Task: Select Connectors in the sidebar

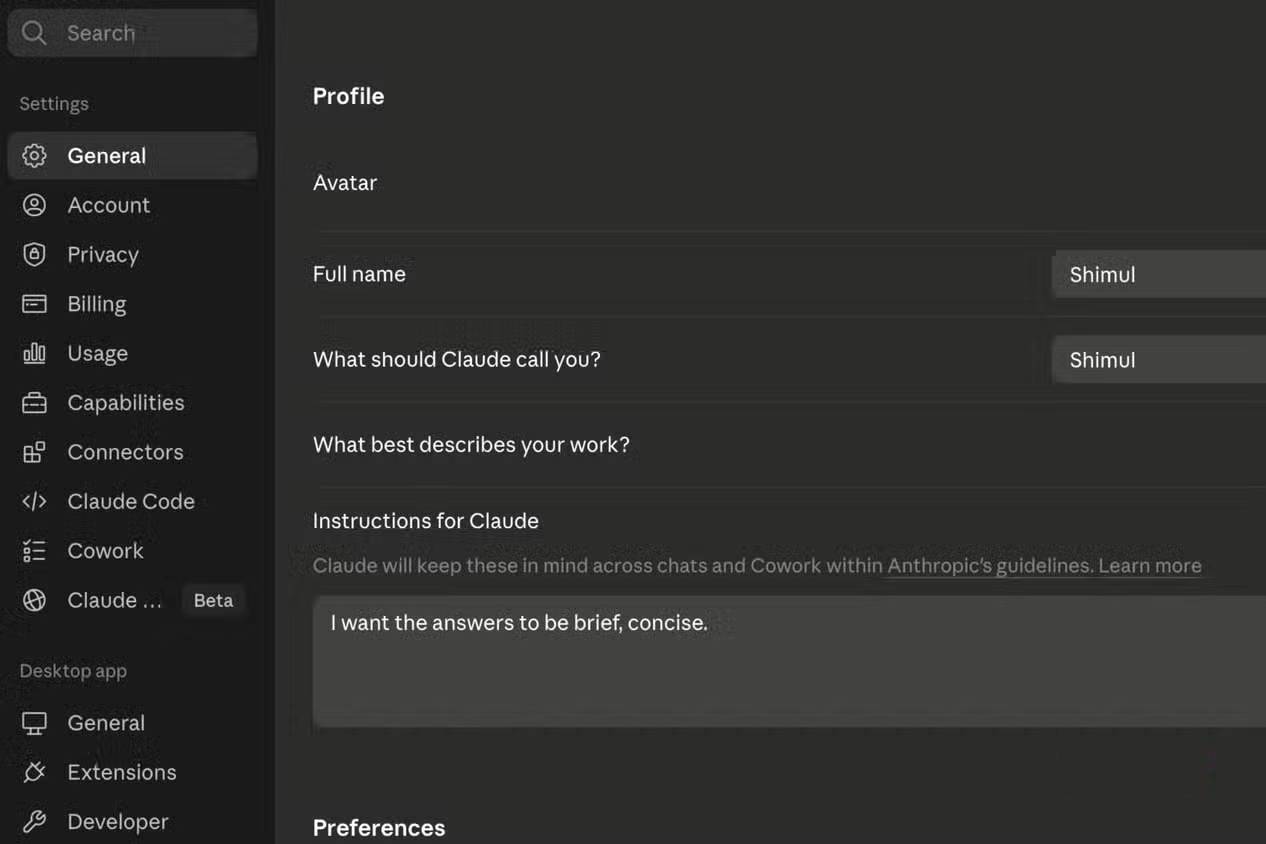Action: (x=132, y=452)
